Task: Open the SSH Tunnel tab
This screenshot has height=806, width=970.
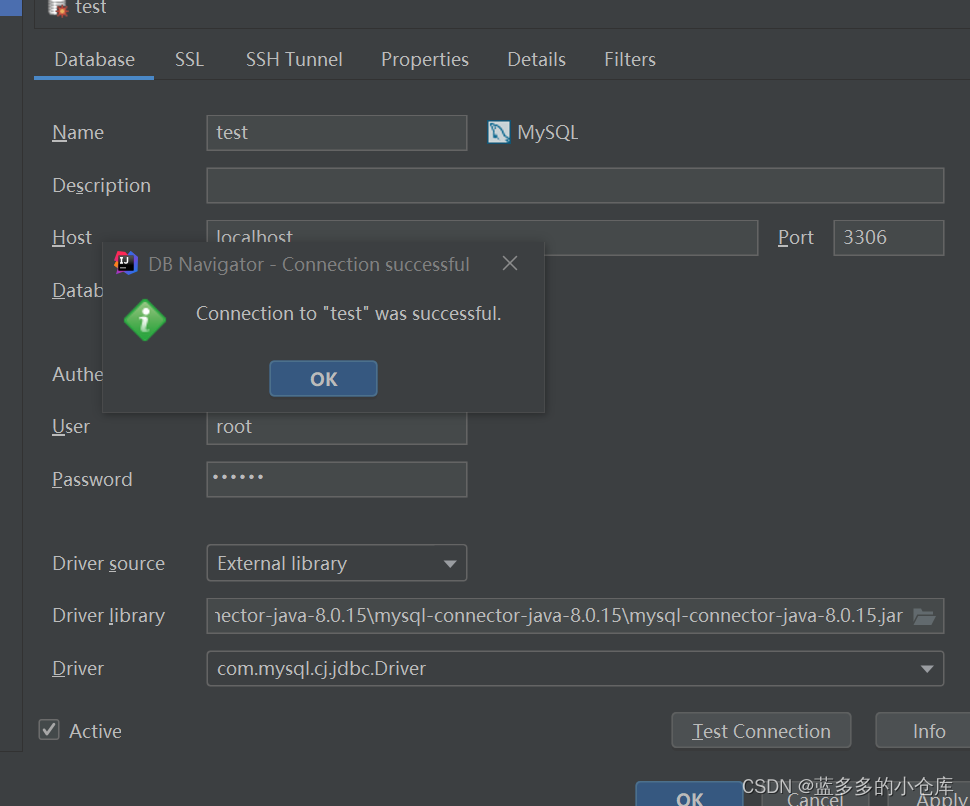Action: point(294,59)
